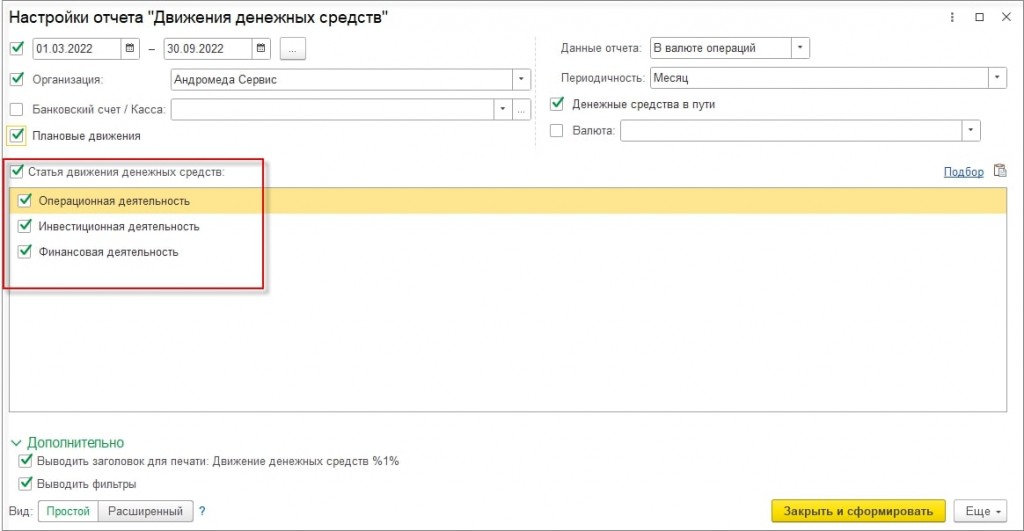Select the Простой view tab
This screenshot has height=531, width=1024.
click(x=68, y=511)
